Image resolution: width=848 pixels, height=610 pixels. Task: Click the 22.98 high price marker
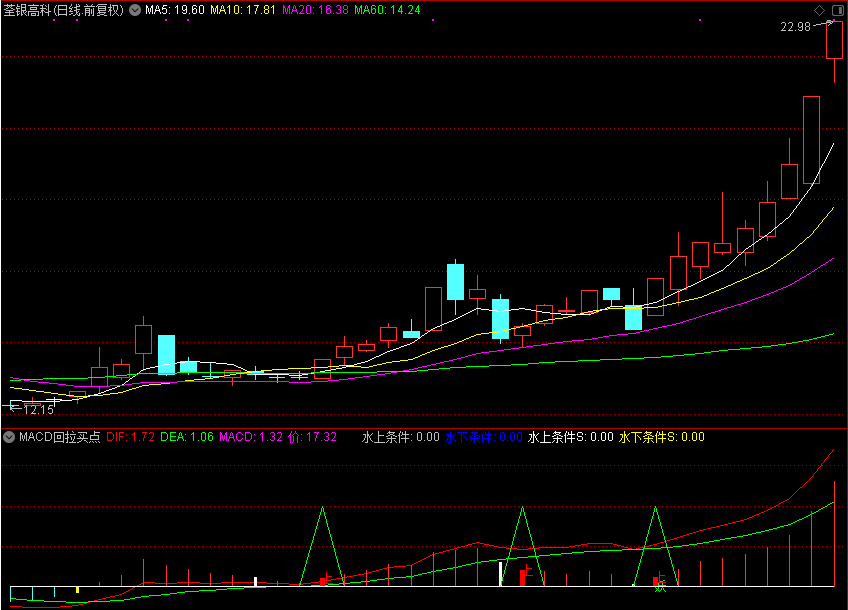[x=796, y=27]
